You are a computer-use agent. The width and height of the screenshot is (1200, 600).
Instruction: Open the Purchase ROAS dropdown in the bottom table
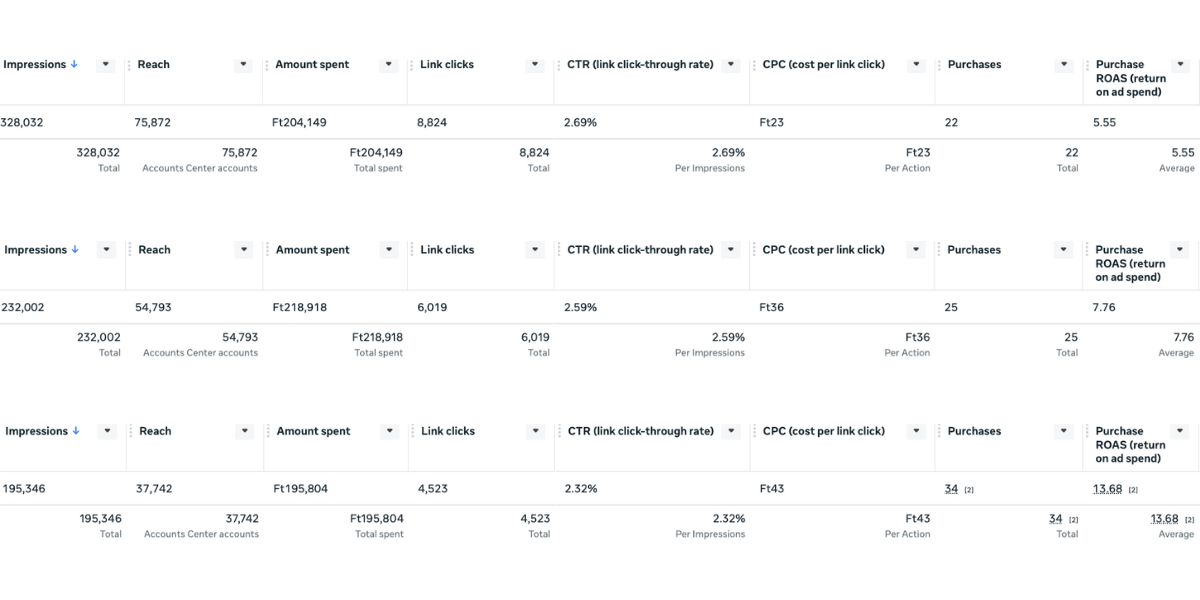[x=1182, y=431]
